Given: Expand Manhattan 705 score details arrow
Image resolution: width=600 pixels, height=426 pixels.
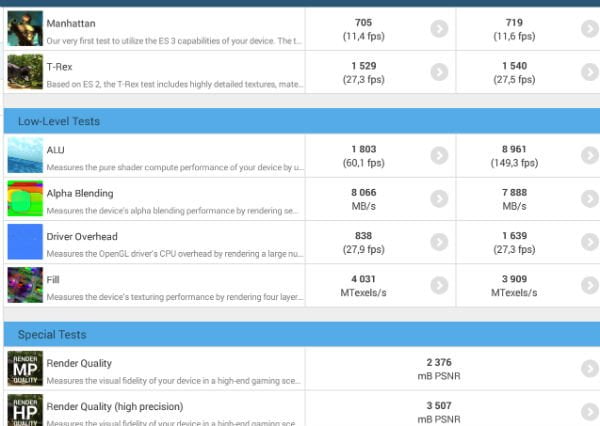Looking at the screenshot, I should tap(439, 29).
